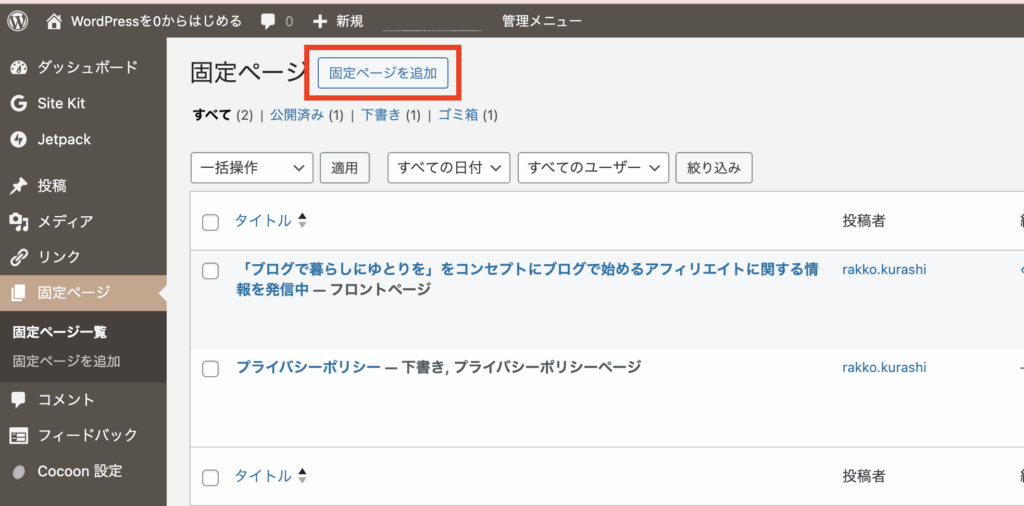The image size is (1024, 506).
Task: Open リンク in the sidebar menu
Action: click(59, 257)
